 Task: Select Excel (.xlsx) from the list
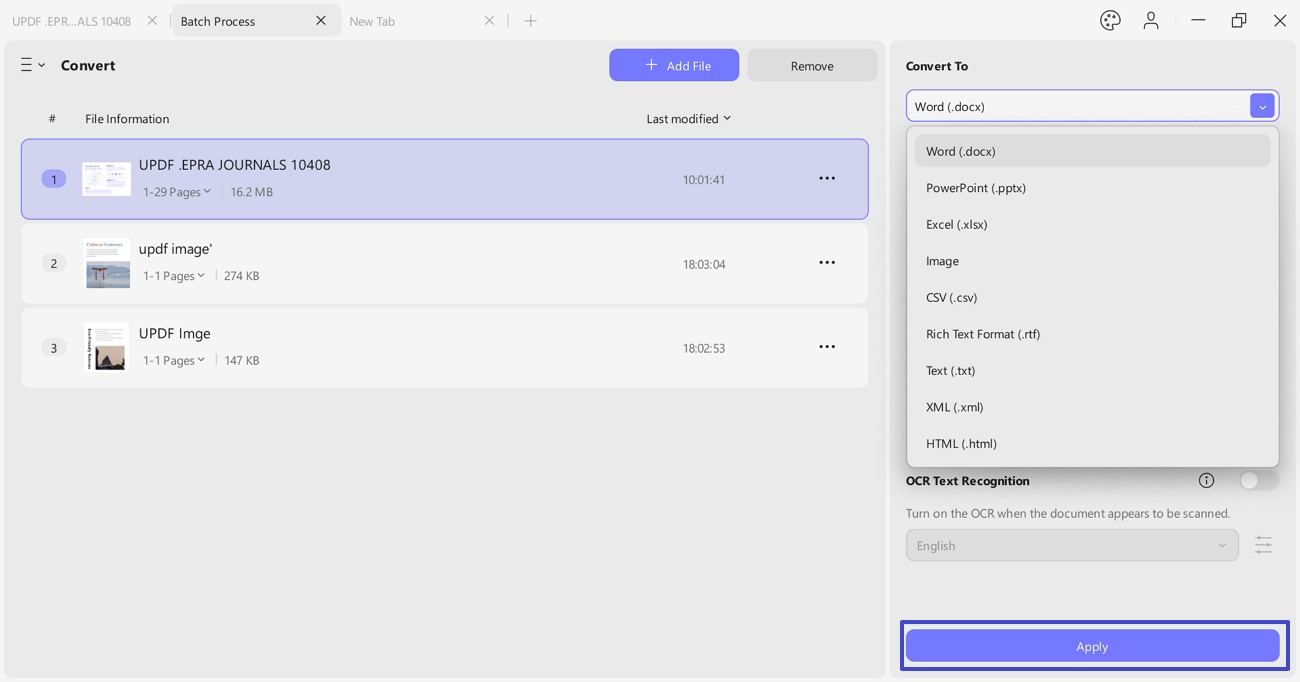pyautogui.click(x=957, y=225)
